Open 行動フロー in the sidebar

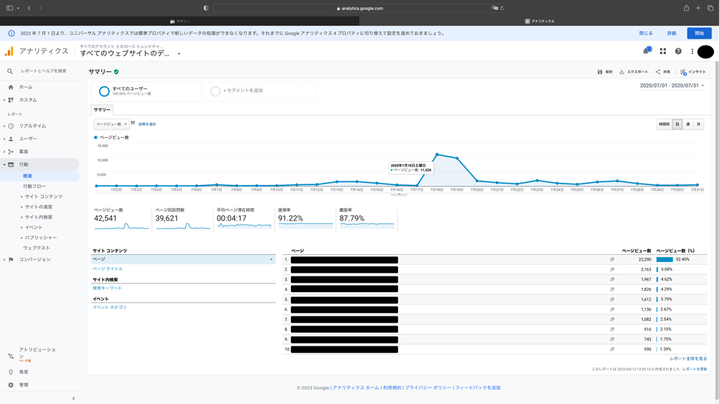point(34,186)
